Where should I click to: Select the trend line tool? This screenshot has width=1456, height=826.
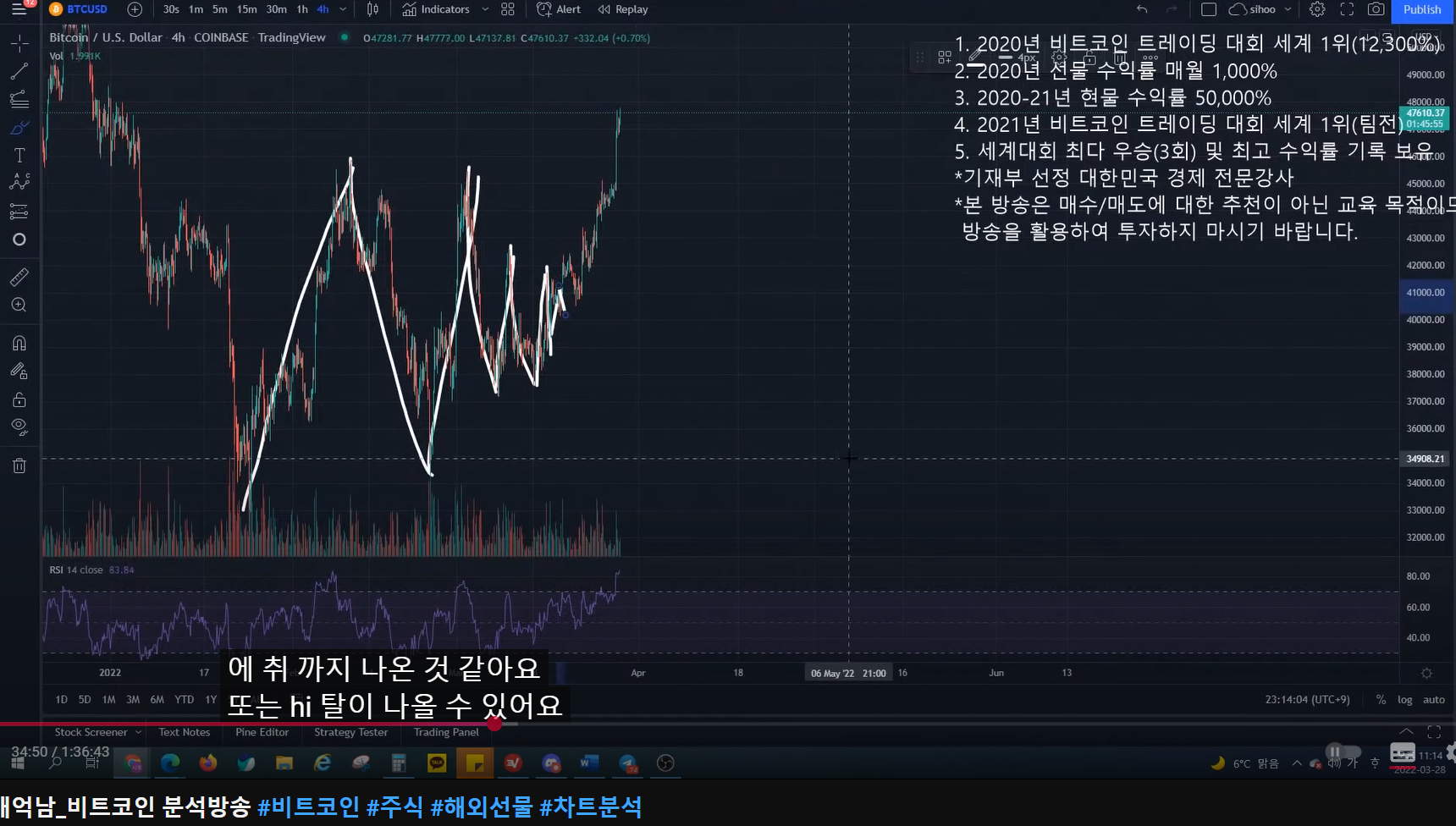click(x=19, y=71)
